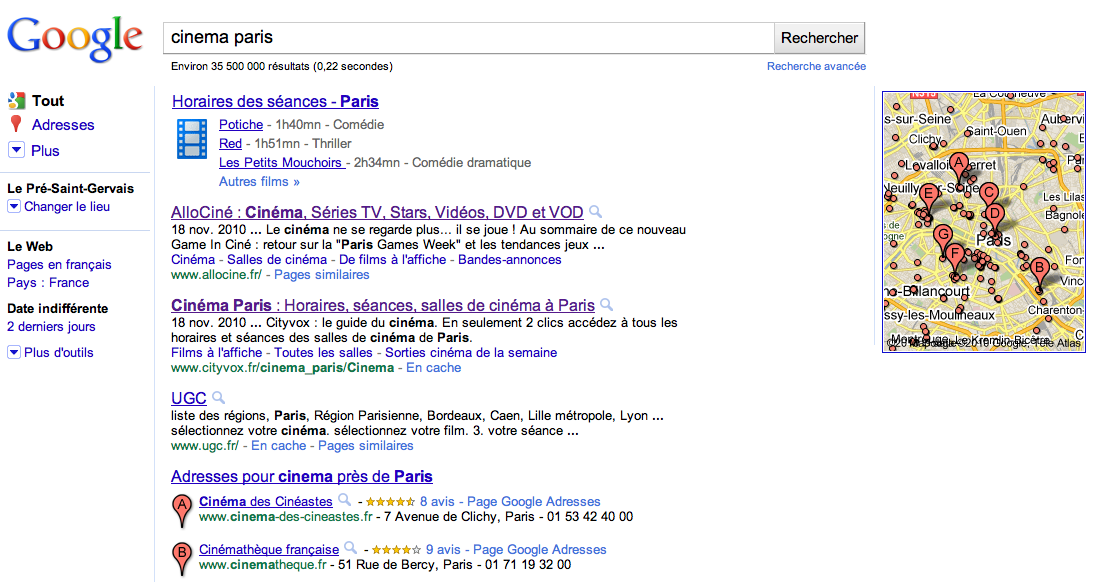Click the film strip showtimes icon
The image size is (1100, 582).
[192, 139]
